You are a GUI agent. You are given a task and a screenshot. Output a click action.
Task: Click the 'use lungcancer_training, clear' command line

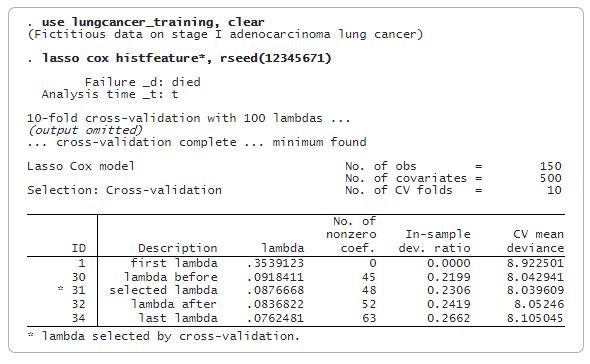pos(153,22)
